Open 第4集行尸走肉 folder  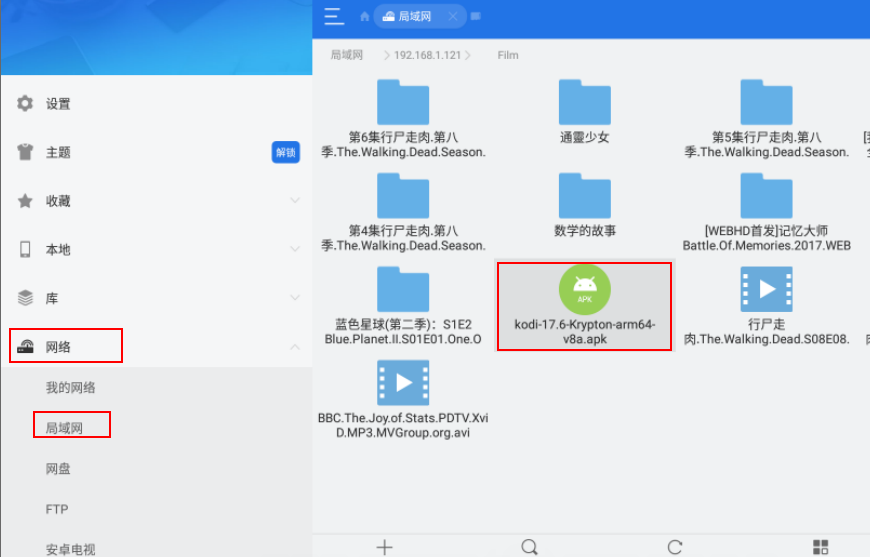[403, 196]
